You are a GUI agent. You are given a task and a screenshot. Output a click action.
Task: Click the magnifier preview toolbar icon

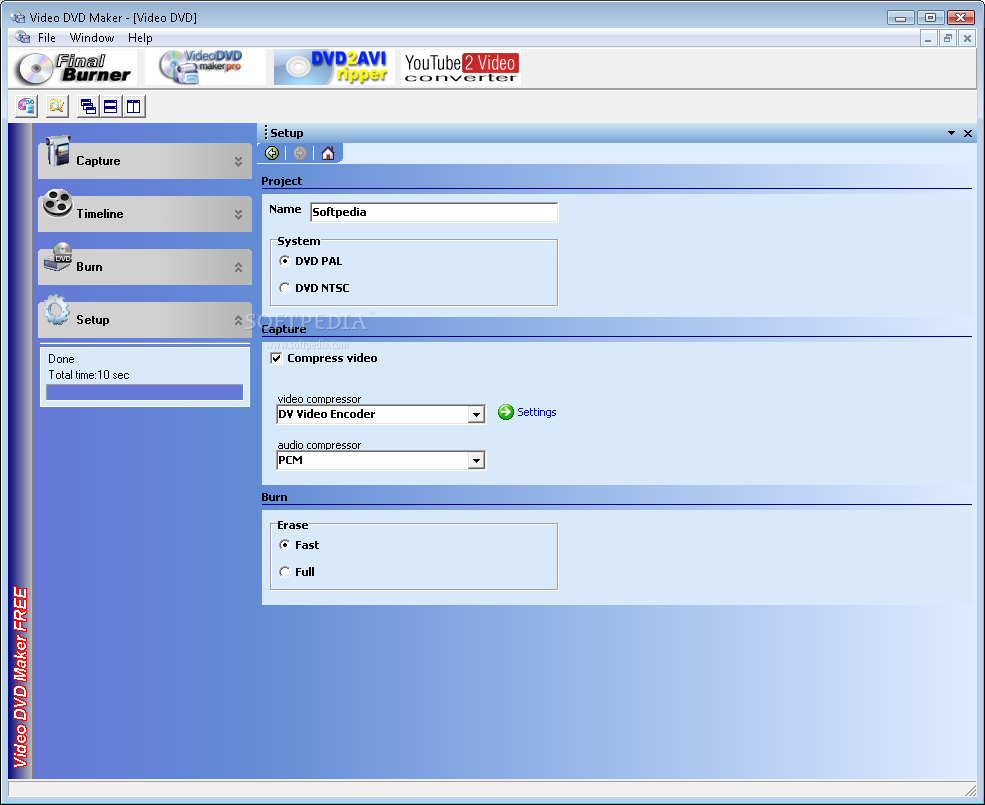click(x=57, y=106)
